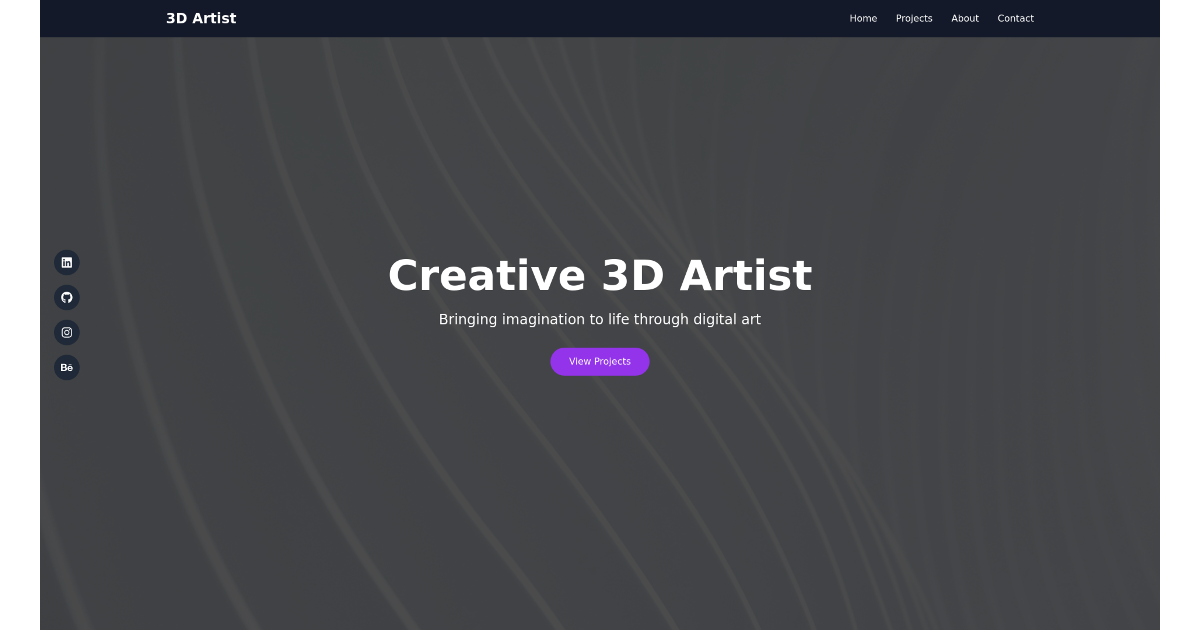Click the GitHub icon in the sidebar

coord(67,297)
